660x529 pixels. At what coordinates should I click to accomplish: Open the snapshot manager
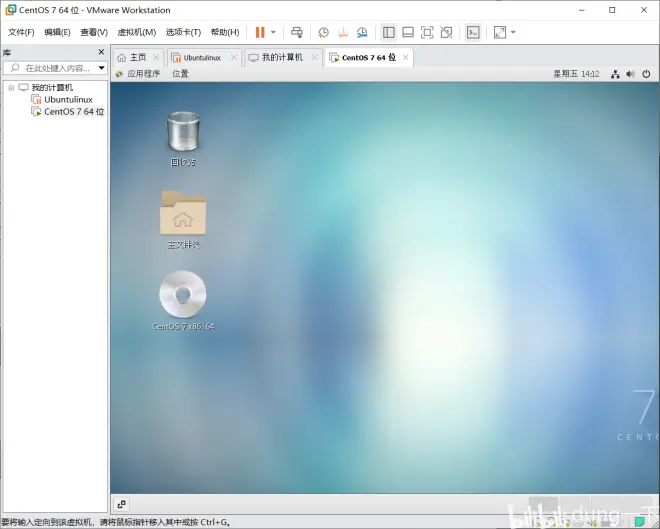point(362,32)
